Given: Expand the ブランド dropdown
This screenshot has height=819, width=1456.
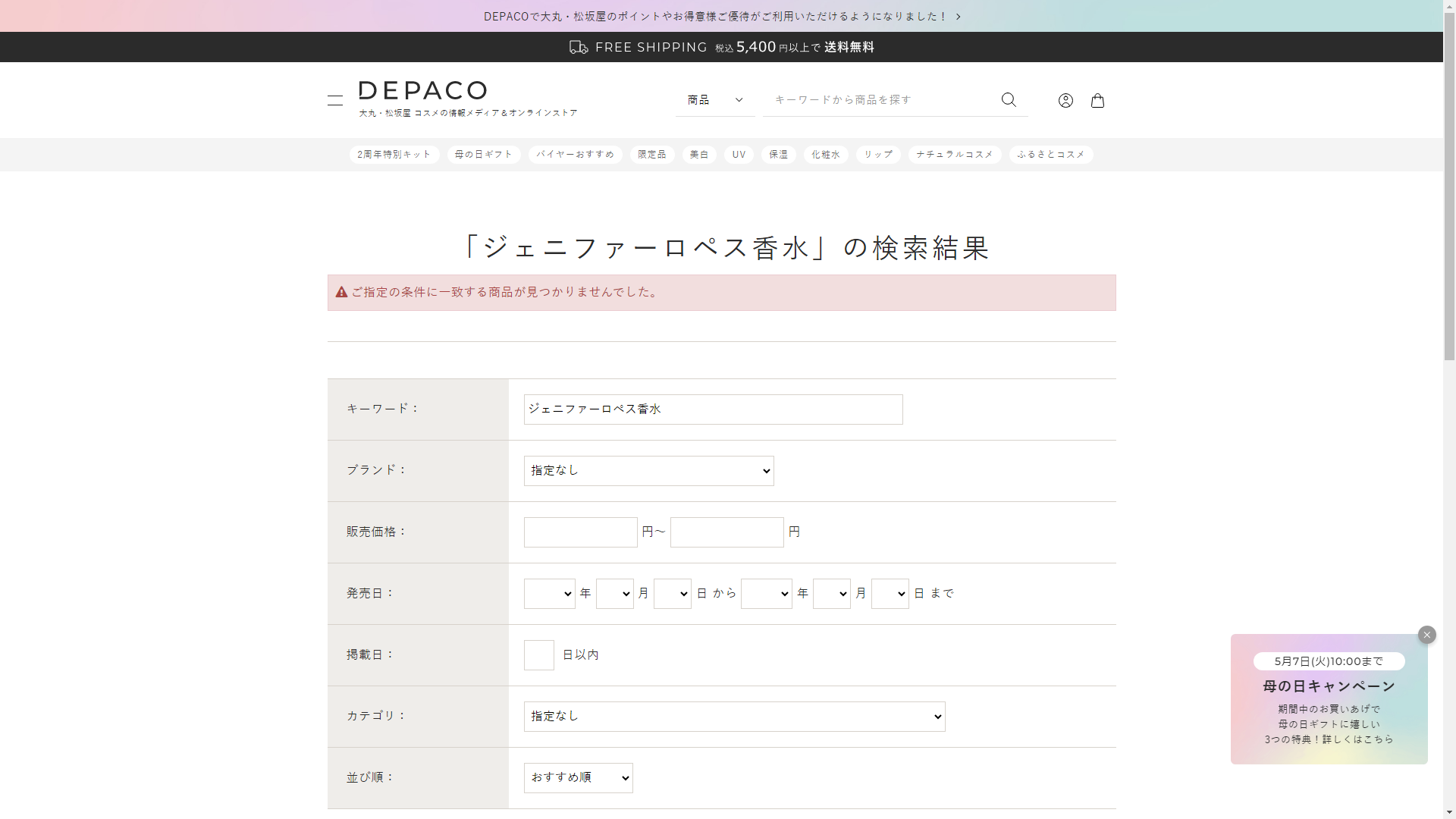Looking at the screenshot, I should coord(648,471).
